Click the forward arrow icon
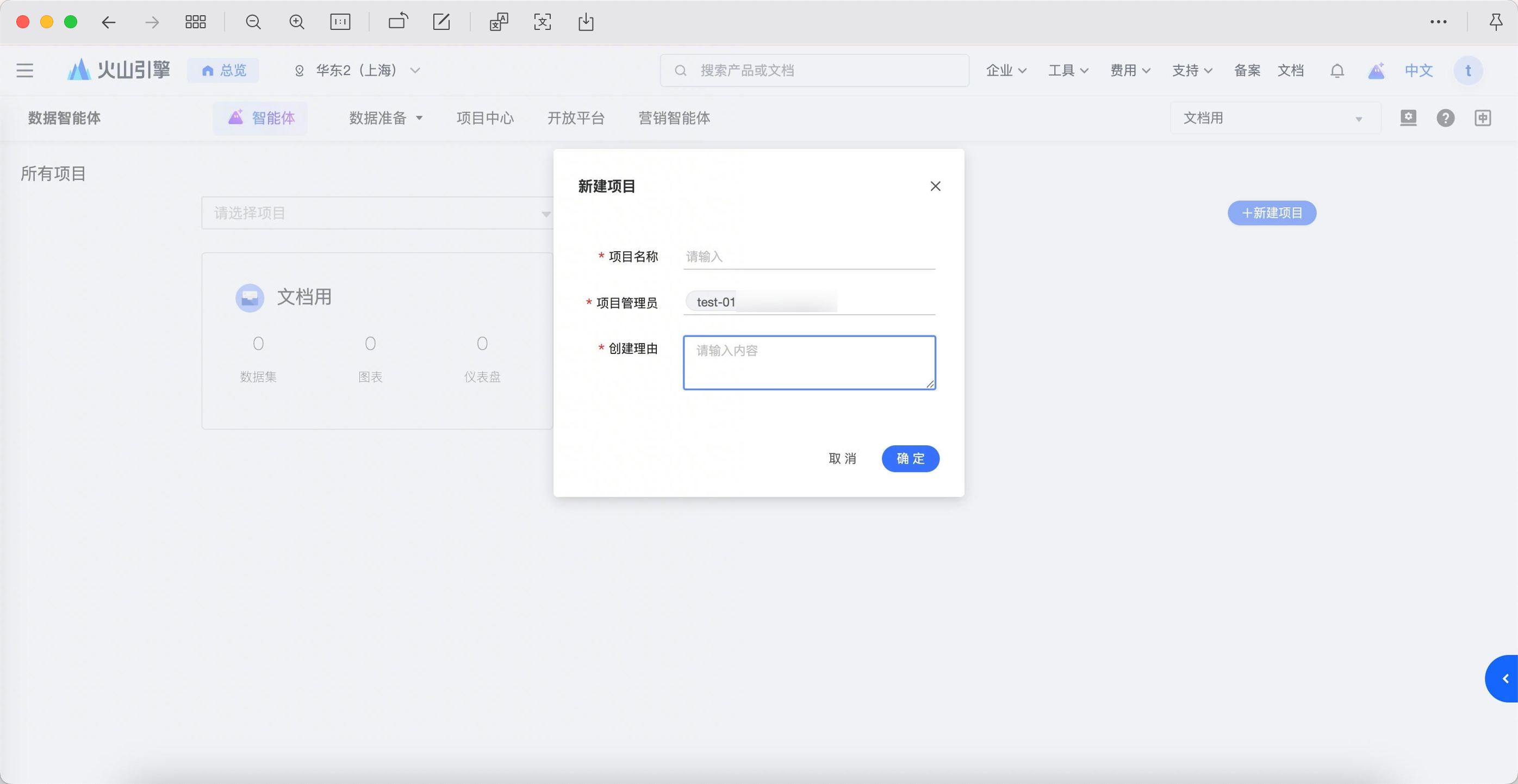The image size is (1518, 784). 152,22
